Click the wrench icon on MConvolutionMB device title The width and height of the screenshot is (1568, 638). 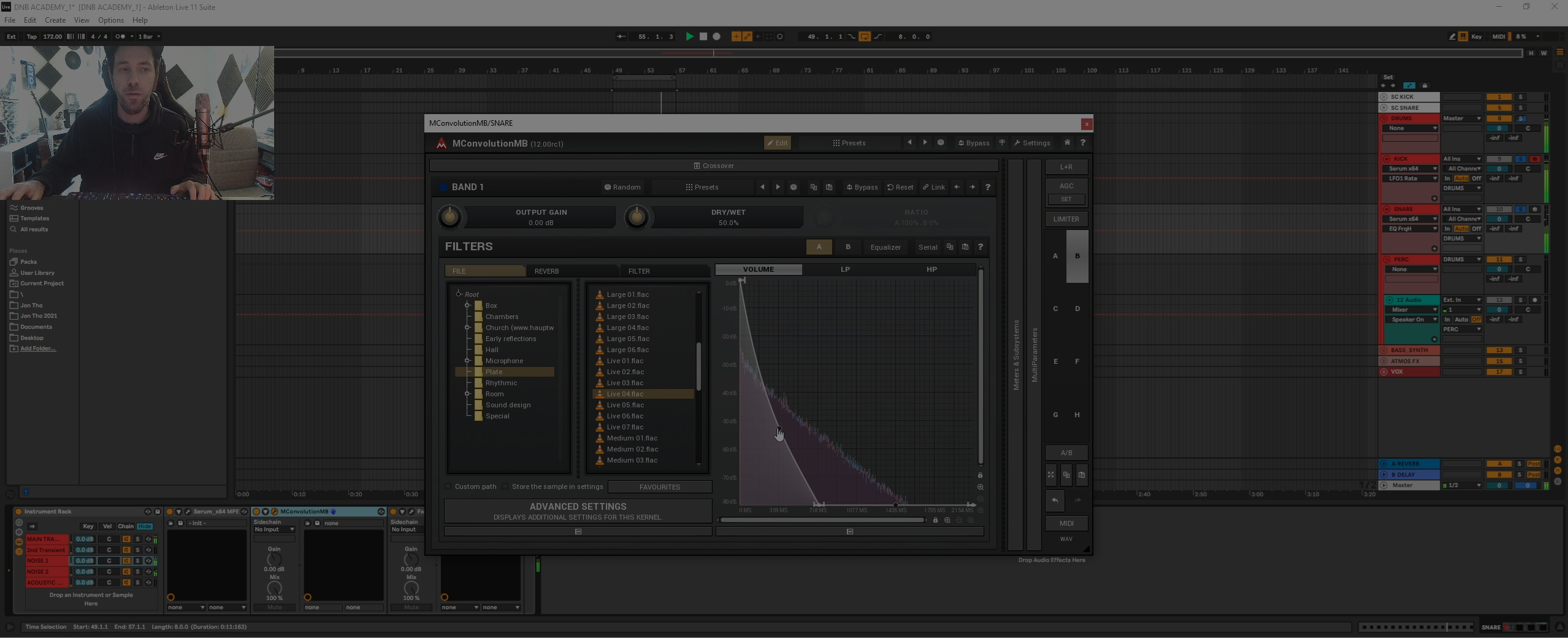point(275,512)
